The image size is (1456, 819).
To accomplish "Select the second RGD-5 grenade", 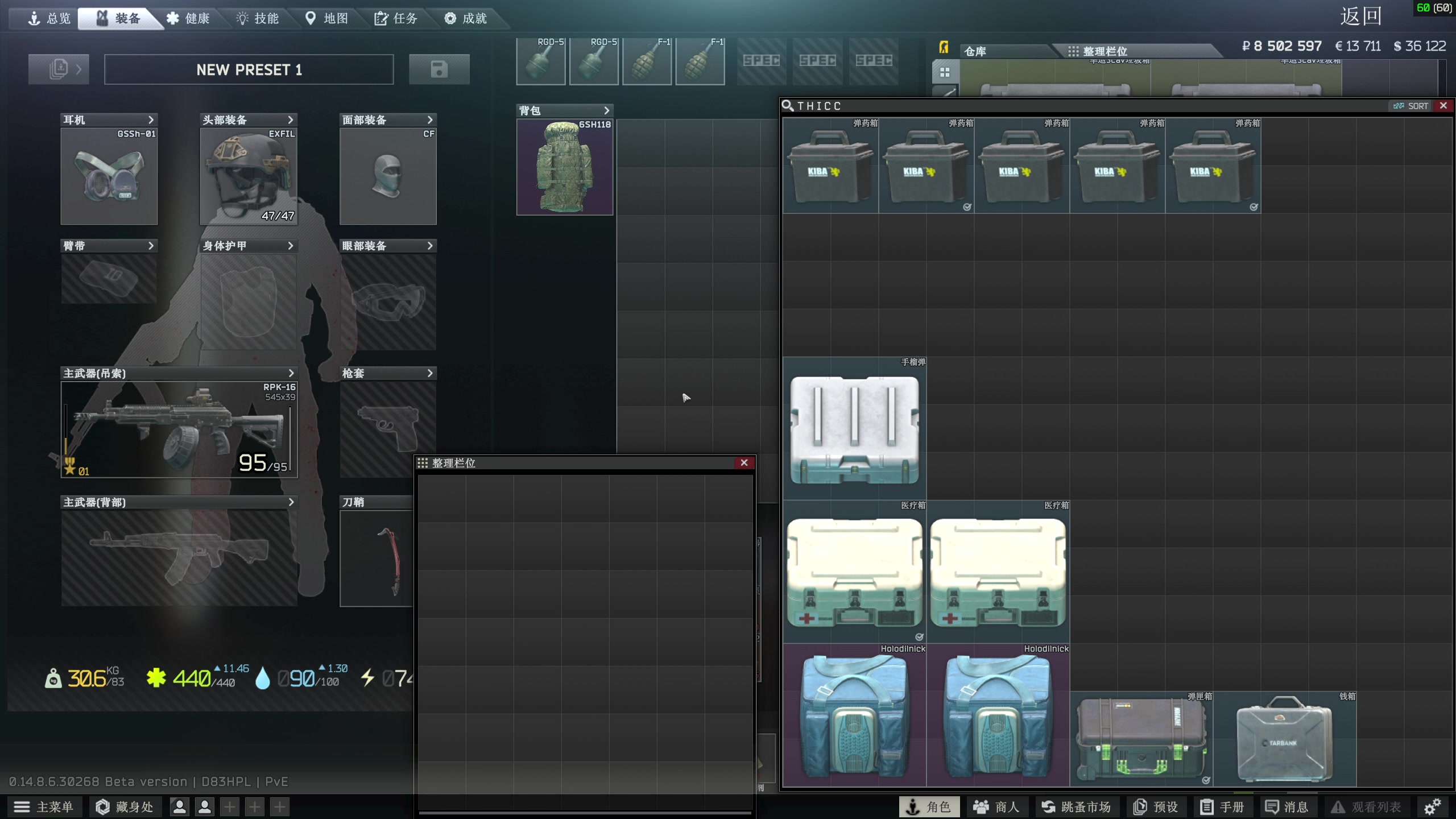I will [594, 61].
